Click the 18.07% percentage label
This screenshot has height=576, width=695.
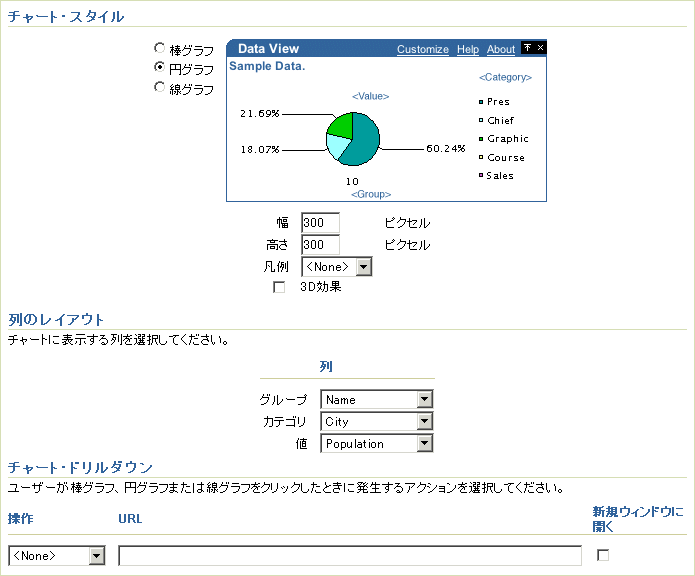pos(260,150)
